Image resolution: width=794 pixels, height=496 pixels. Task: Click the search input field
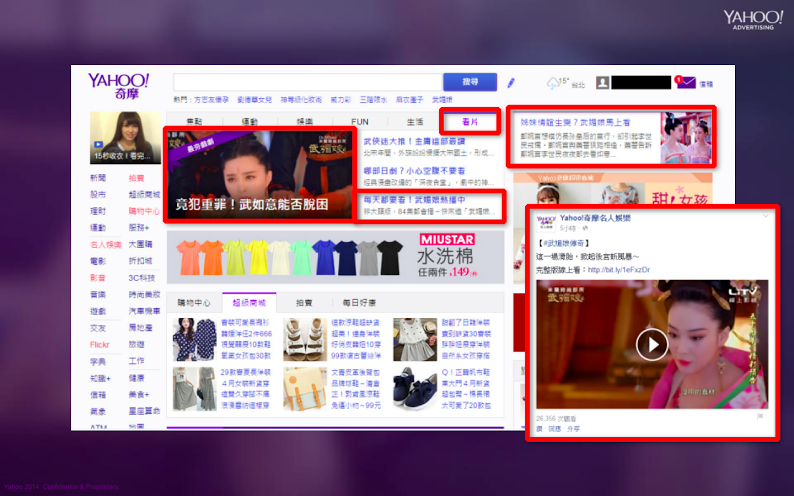click(308, 82)
